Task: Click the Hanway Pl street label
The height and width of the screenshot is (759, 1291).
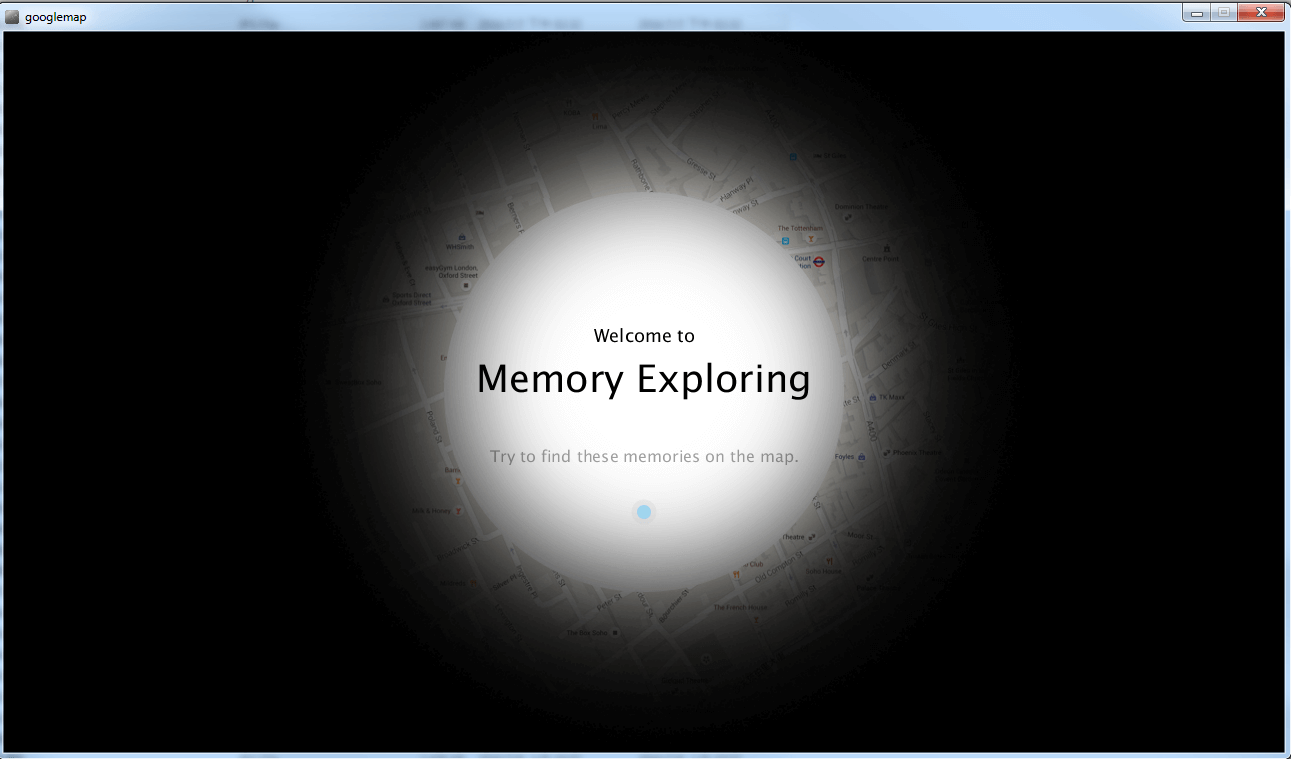Action: [x=736, y=190]
